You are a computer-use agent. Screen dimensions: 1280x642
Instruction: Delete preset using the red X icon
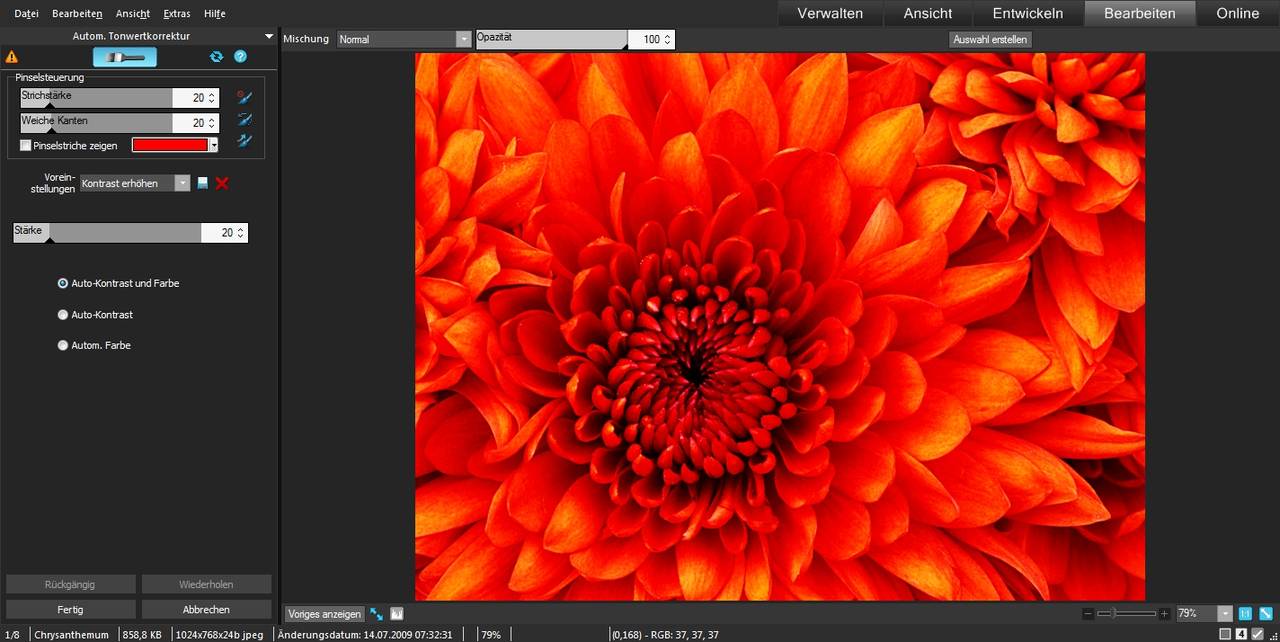click(x=222, y=183)
